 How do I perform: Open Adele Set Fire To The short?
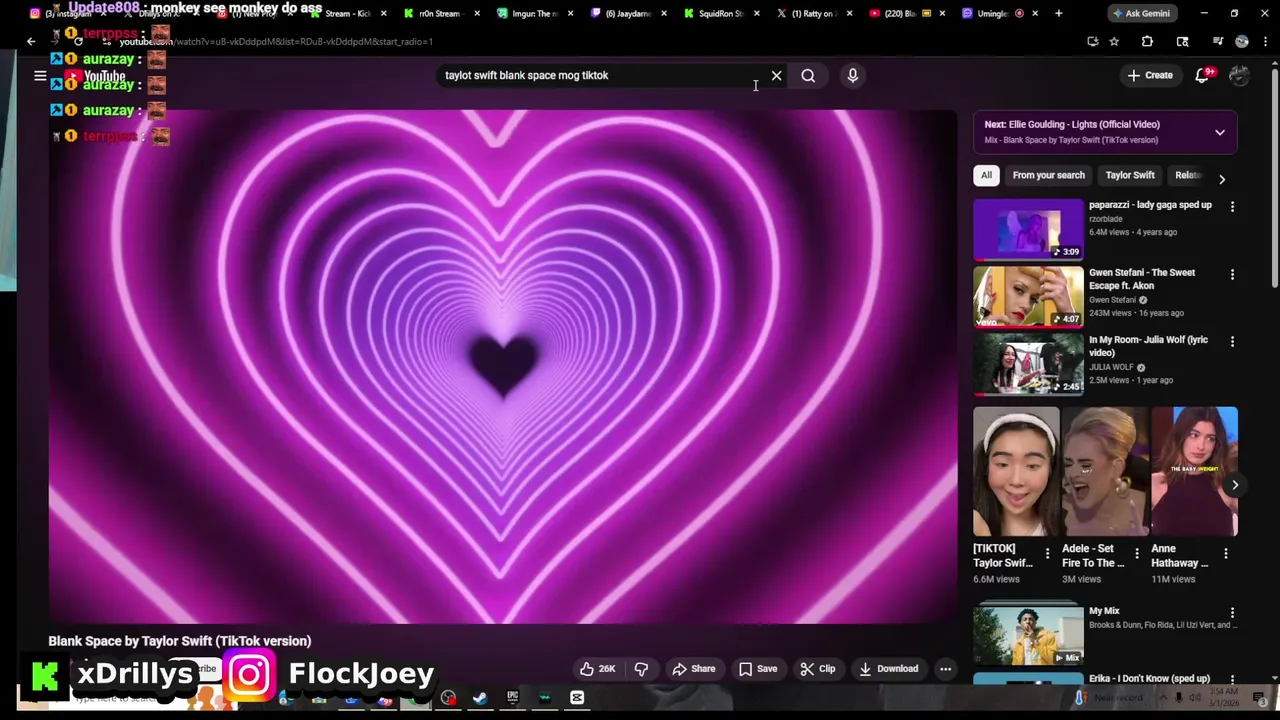click(1105, 471)
